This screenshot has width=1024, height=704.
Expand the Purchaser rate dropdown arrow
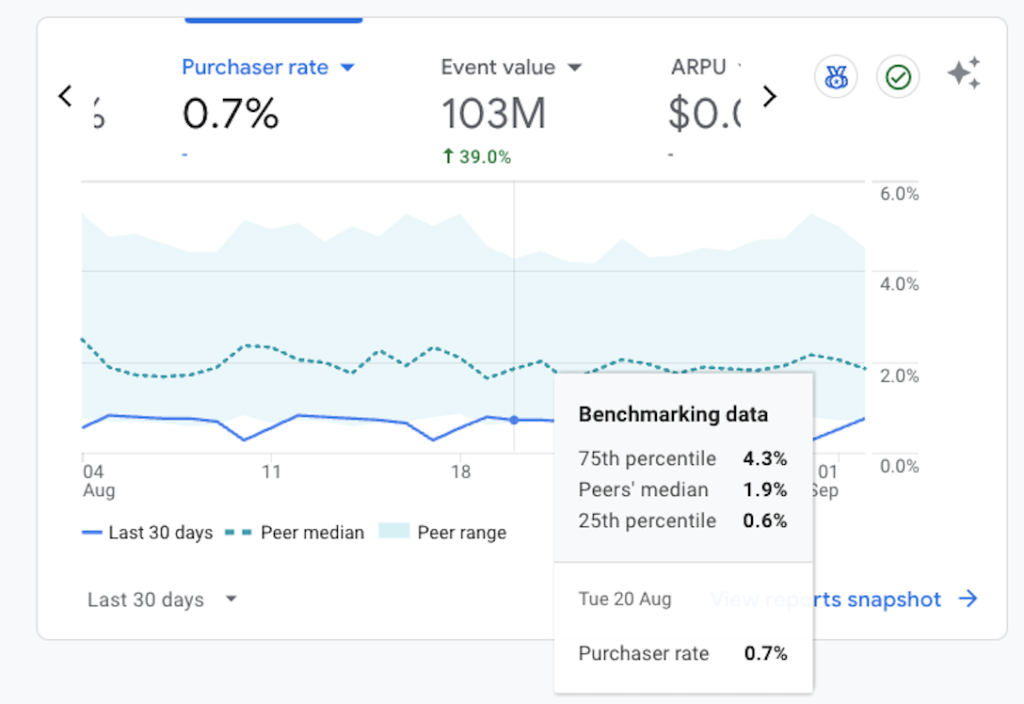[x=348, y=68]
